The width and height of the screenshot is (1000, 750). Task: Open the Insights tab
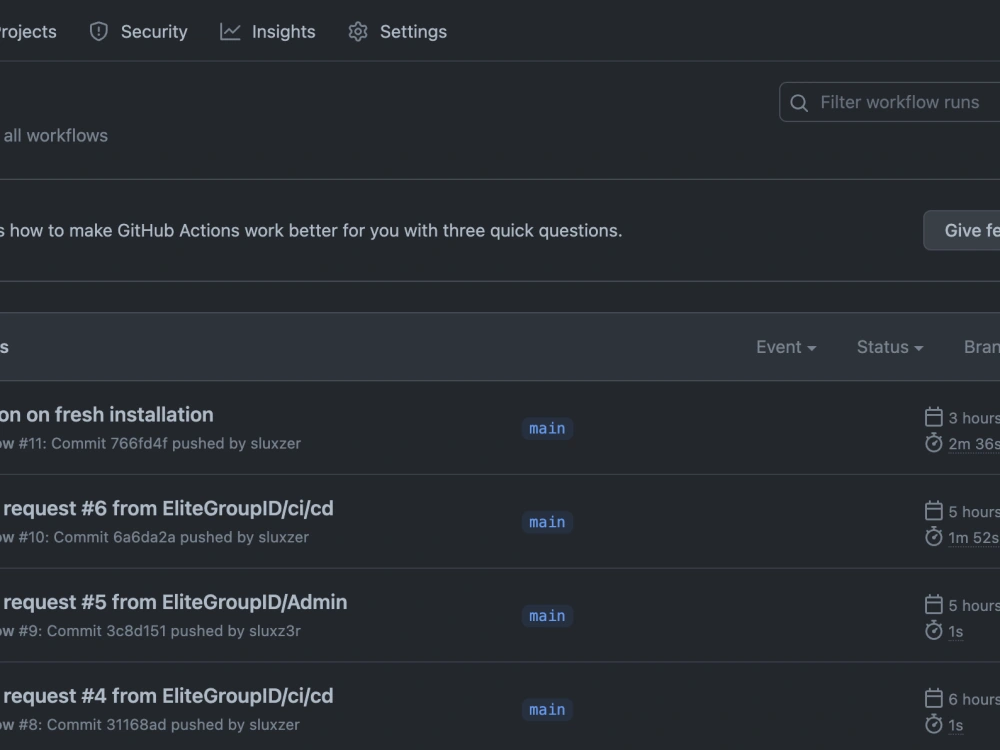(267, 32)
